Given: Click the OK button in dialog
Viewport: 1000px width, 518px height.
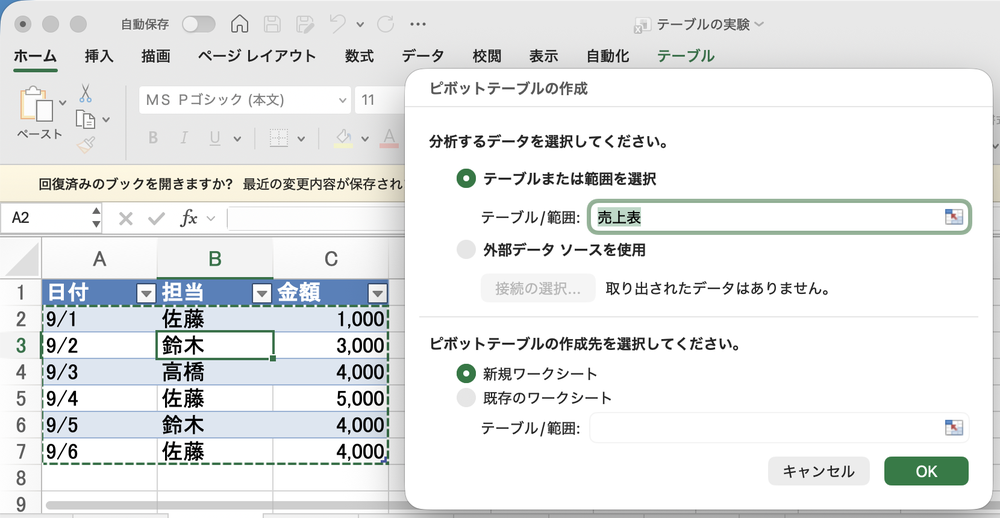Looking at the screenshot, I should (926, 471).
